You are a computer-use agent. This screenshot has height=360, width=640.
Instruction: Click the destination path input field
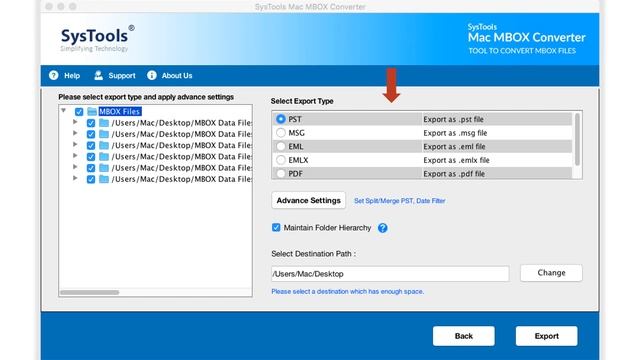coord(390,274)
